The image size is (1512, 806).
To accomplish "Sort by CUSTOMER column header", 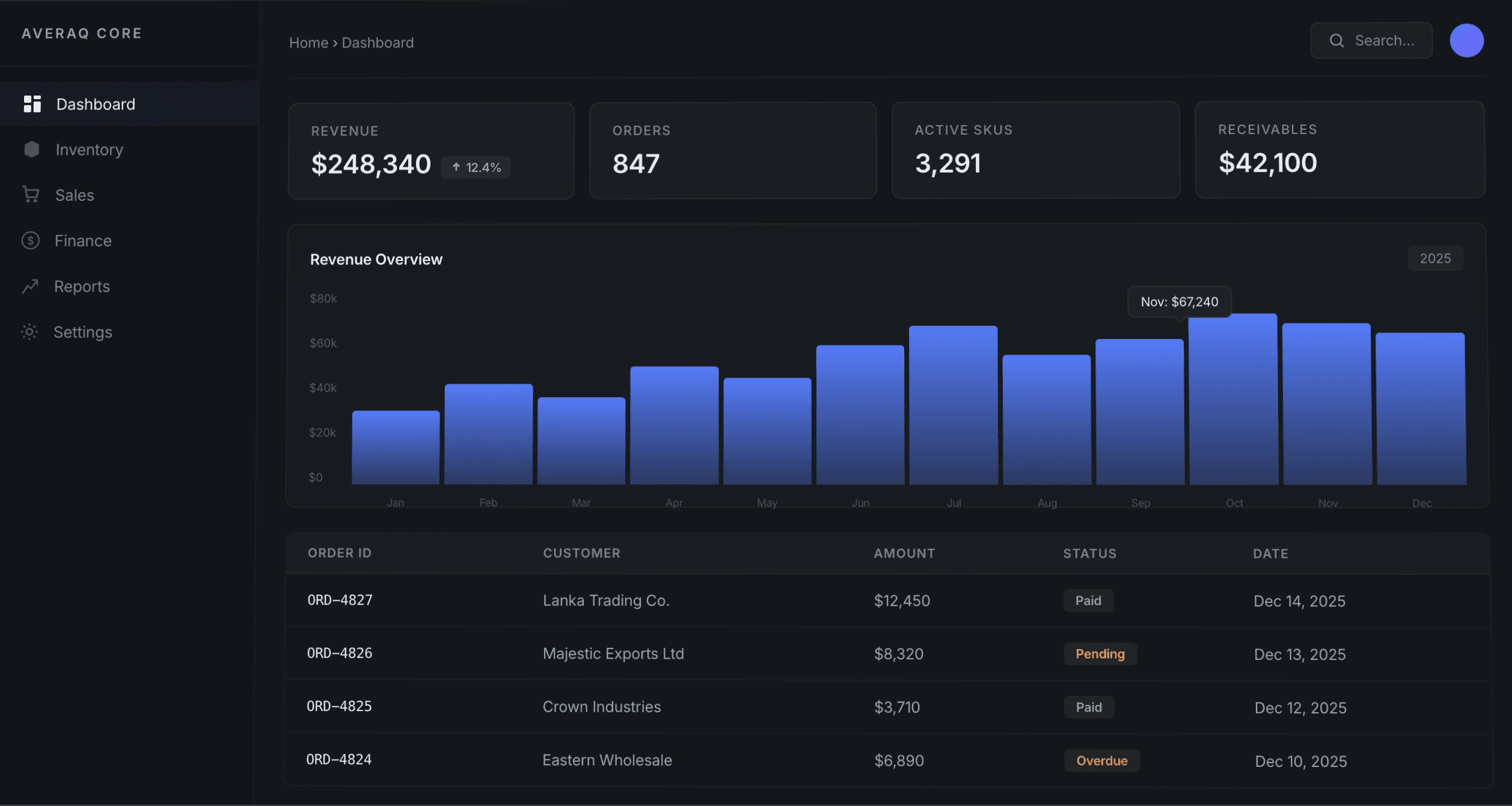I will [x=581, y=553].
